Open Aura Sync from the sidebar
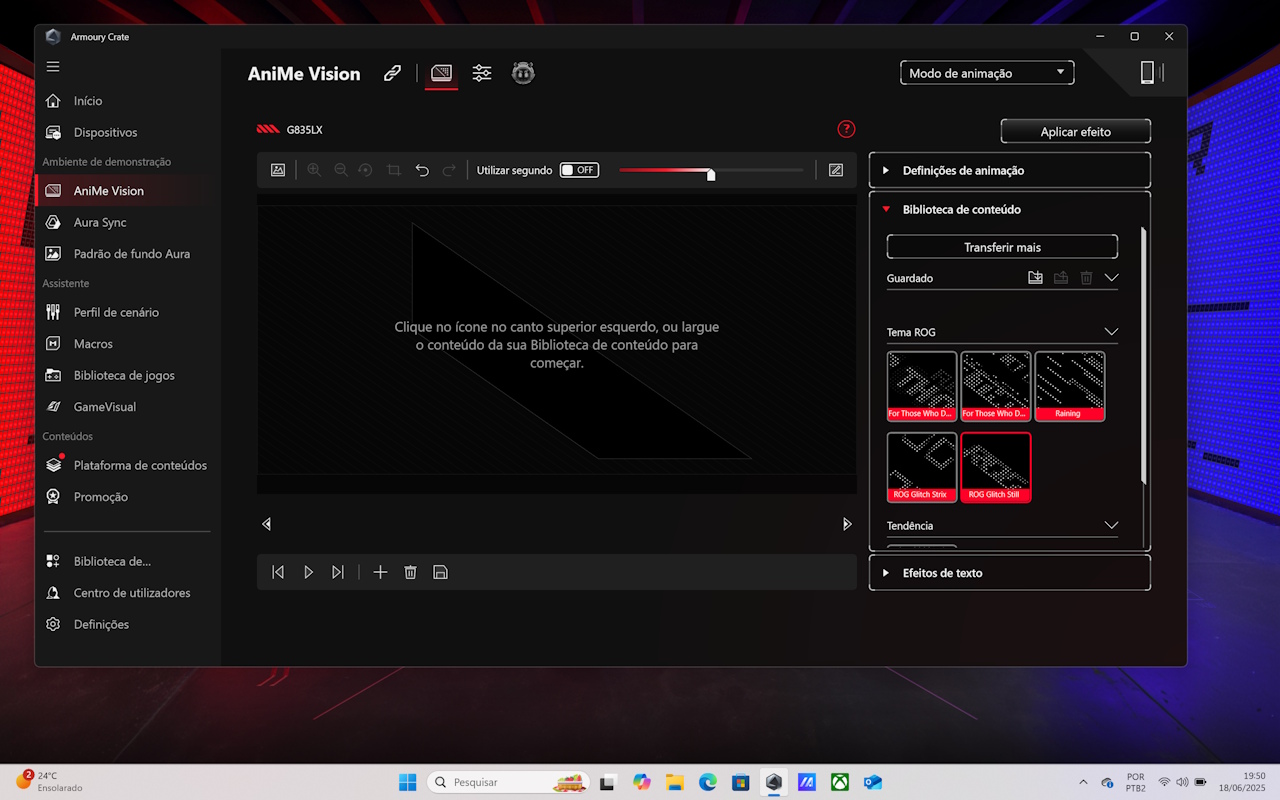This screenshot has width=1280, height=800. coord(100,222)
